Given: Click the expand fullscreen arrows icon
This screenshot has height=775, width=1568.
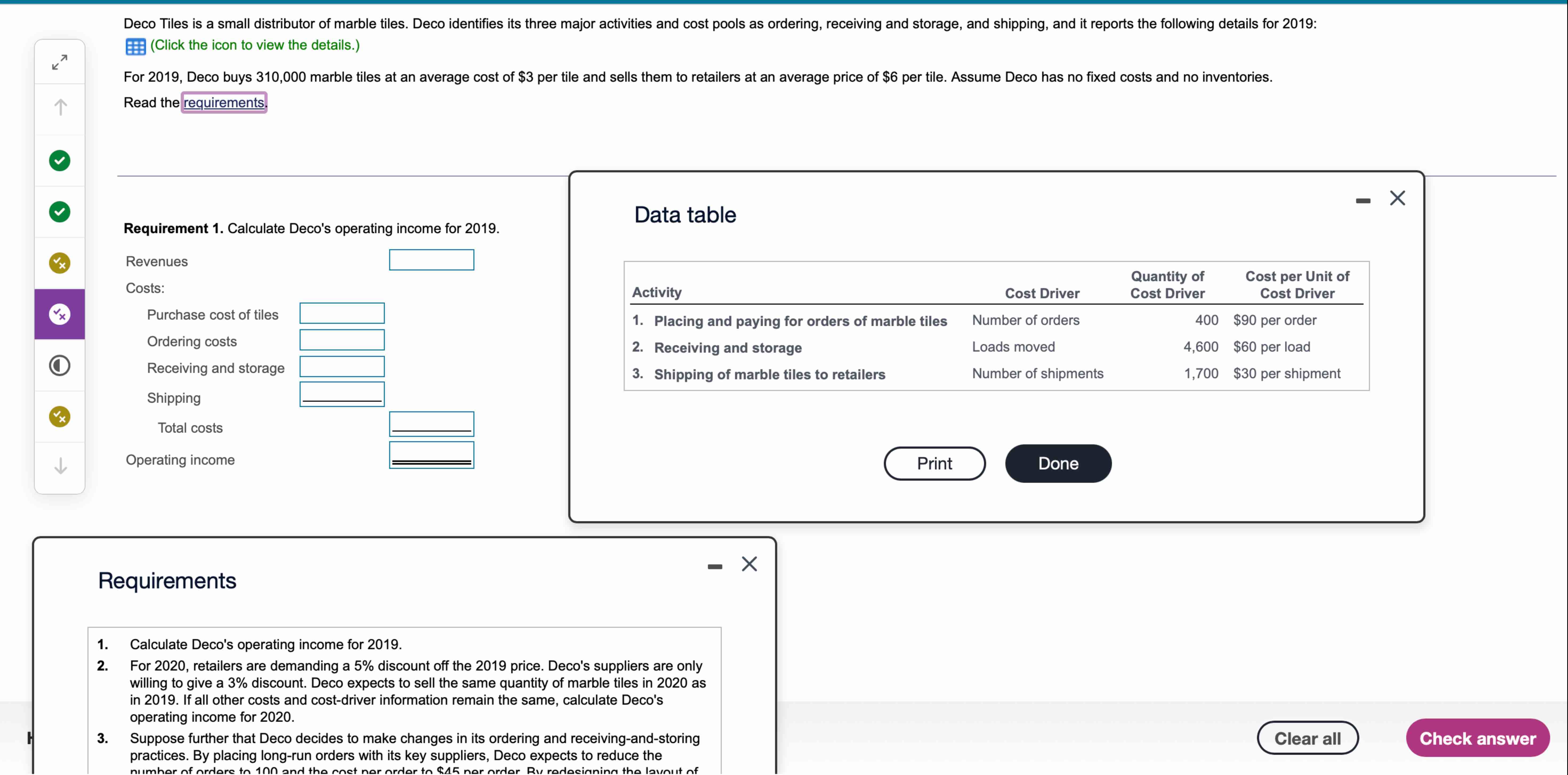Looking at the screenshot, I should 60,62.
